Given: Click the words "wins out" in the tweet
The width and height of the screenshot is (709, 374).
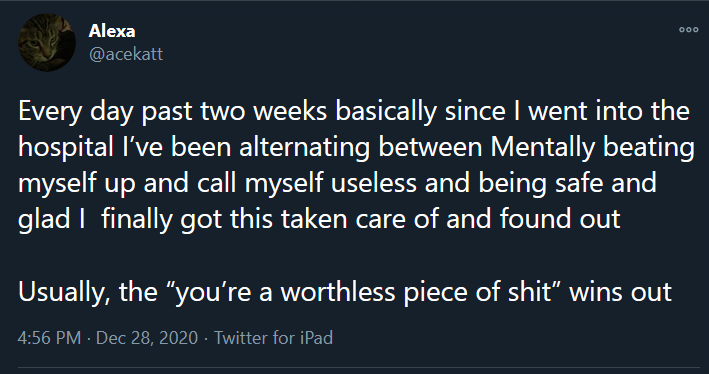Looking at the screenshot, I should [620, 292].
